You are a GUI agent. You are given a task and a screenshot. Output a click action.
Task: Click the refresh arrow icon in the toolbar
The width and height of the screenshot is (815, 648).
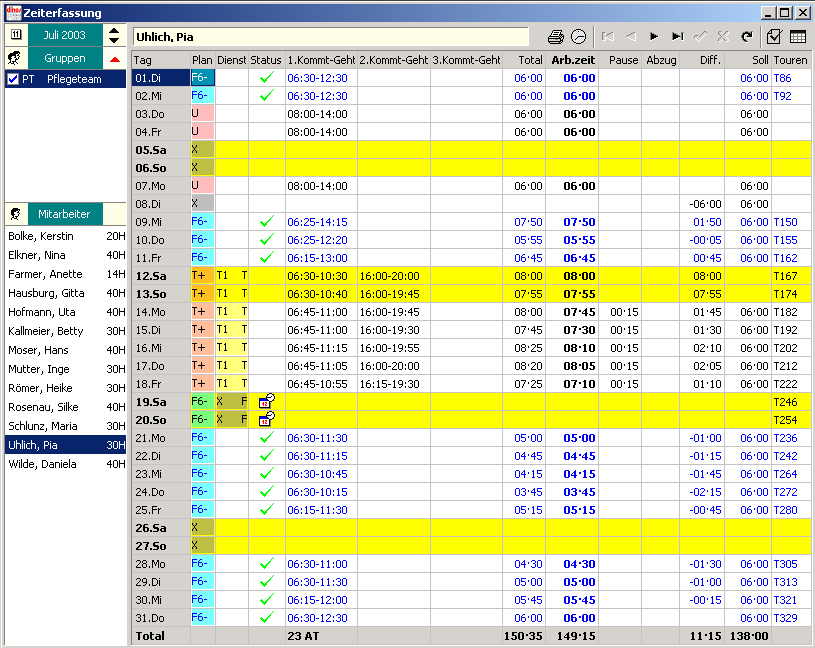click(x=746, y=37)
